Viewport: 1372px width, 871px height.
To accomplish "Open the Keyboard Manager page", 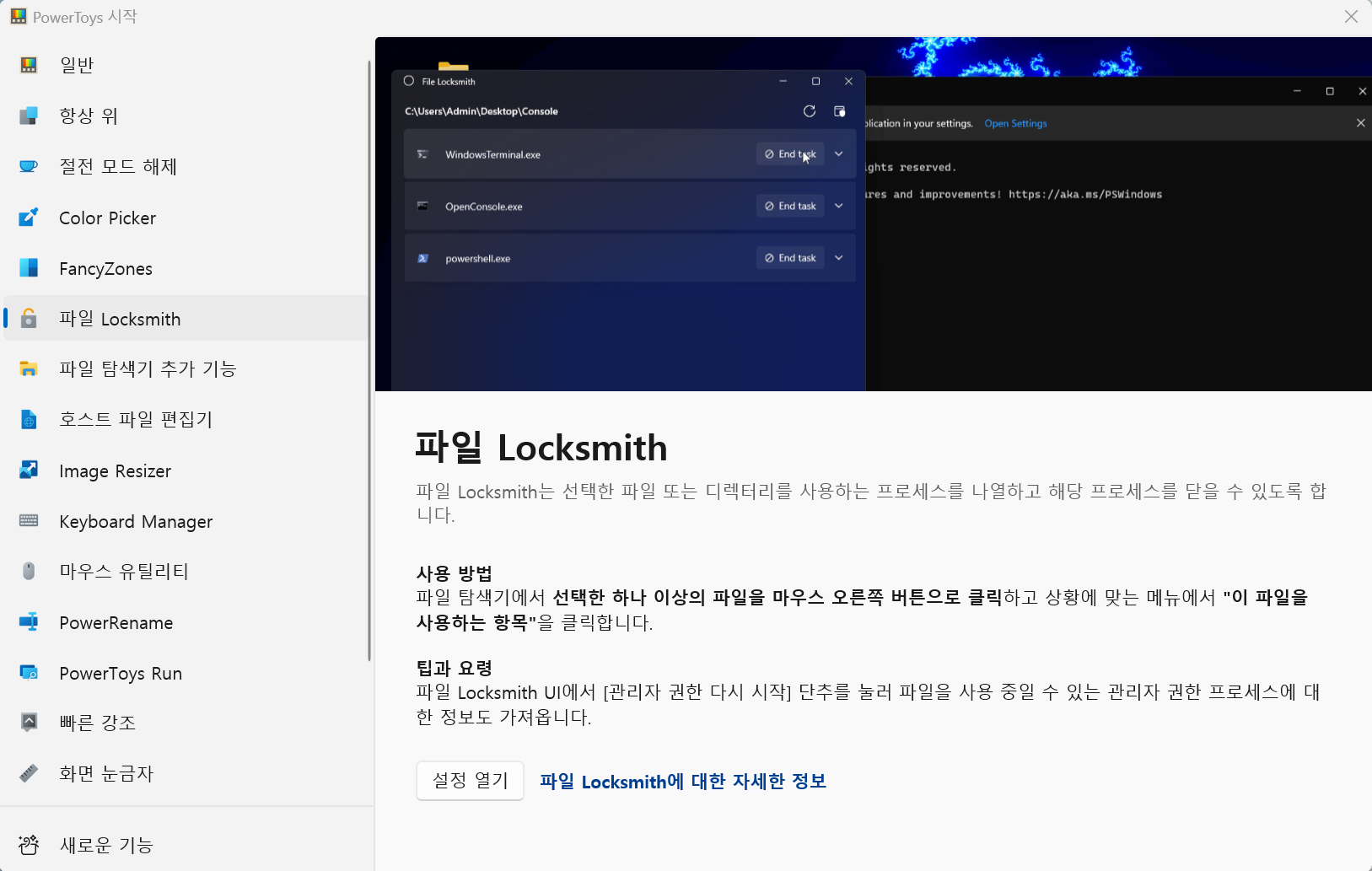I will [x=186, y=521].
